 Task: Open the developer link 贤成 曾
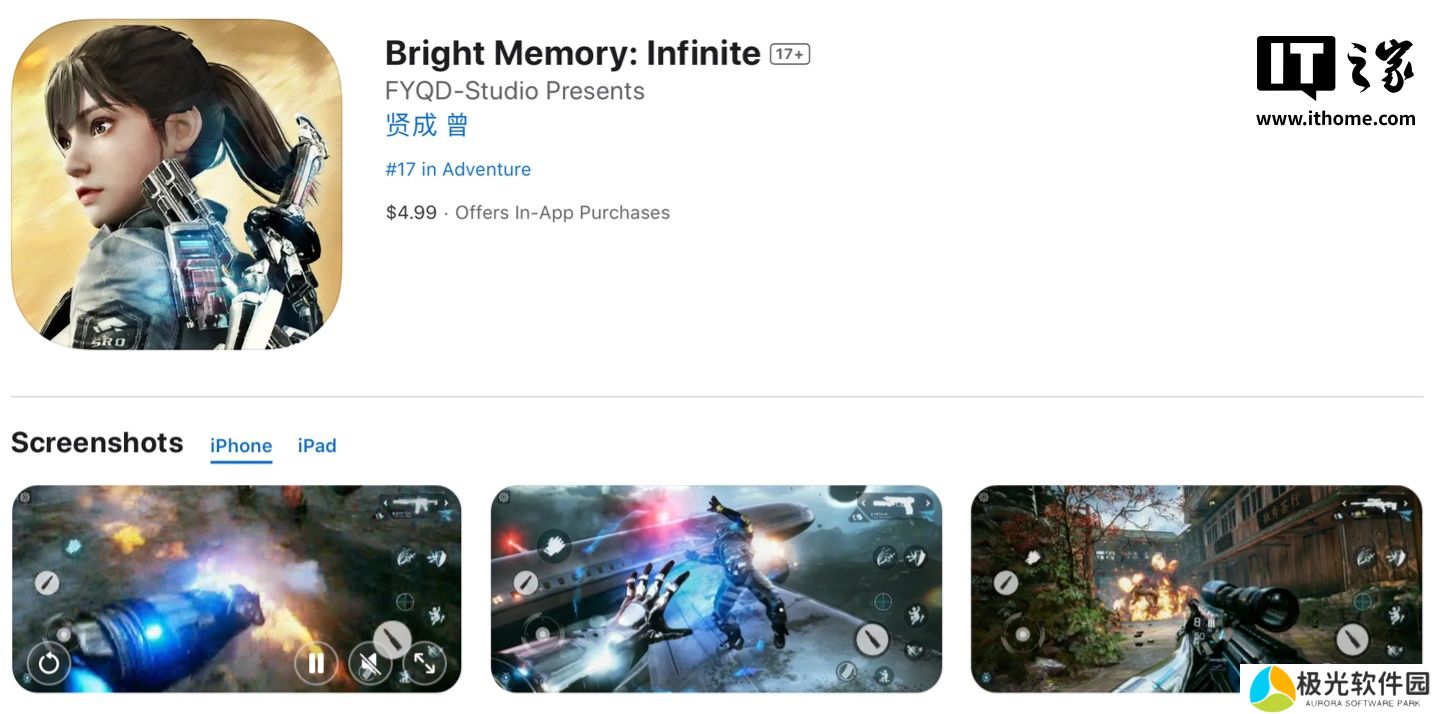427,126
